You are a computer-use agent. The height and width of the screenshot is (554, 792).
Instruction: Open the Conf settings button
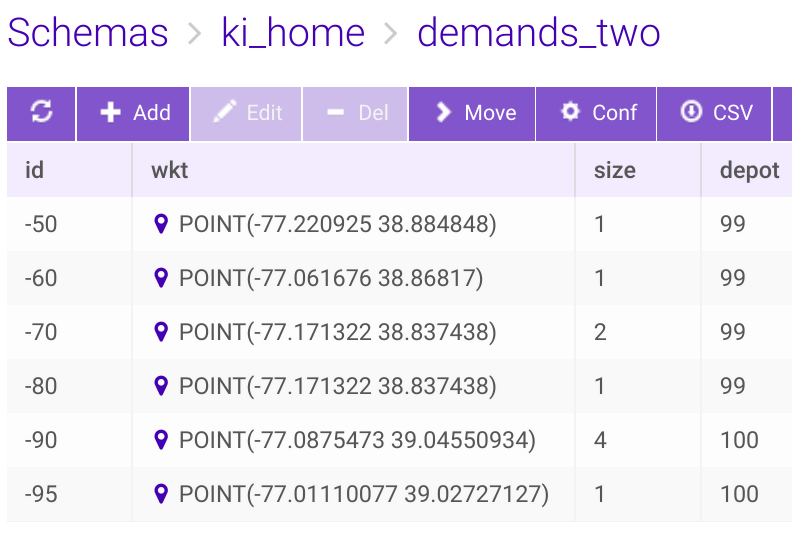pos(597,113)
